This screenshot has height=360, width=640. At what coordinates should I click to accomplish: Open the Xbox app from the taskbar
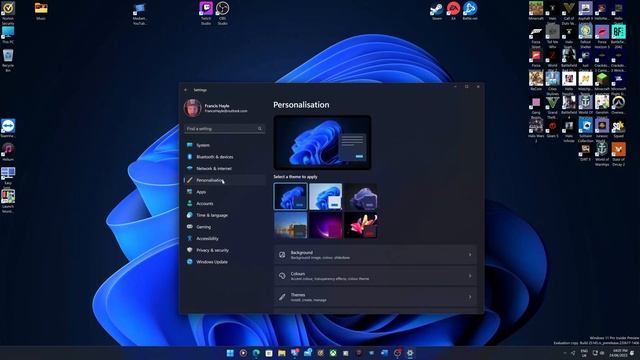pyautogui.click(x=333, y=353)
